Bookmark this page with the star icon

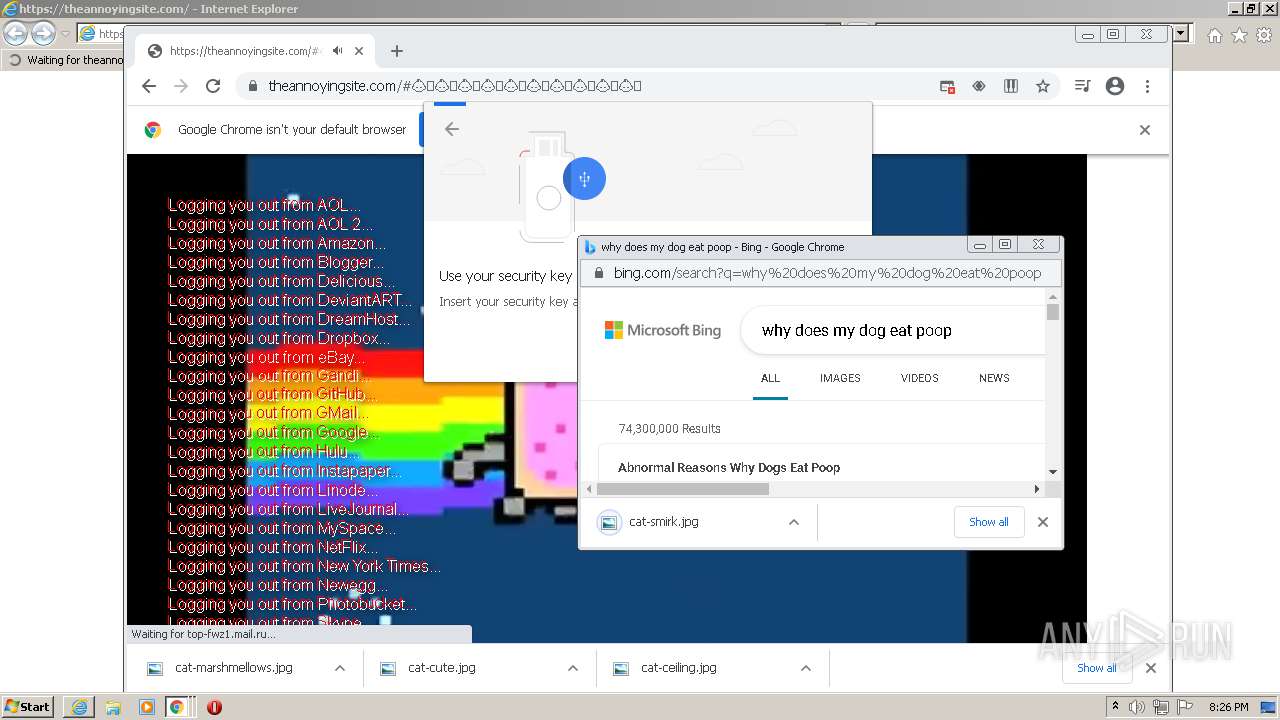pyautogui.click(x=1043, y=86)
